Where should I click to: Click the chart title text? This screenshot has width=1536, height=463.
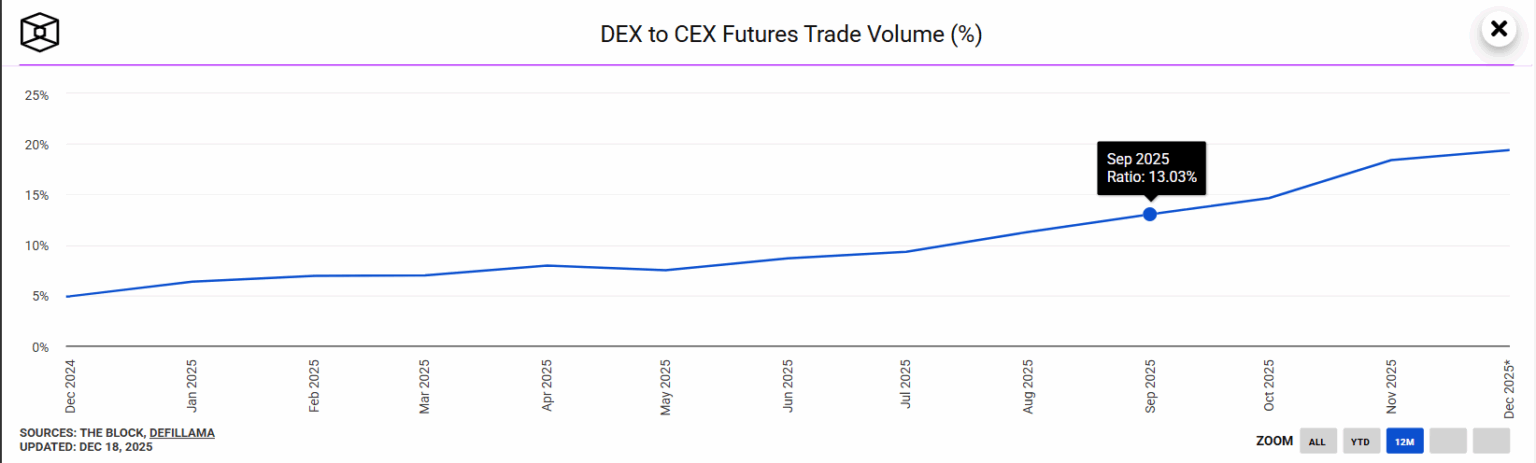[790, 34]
